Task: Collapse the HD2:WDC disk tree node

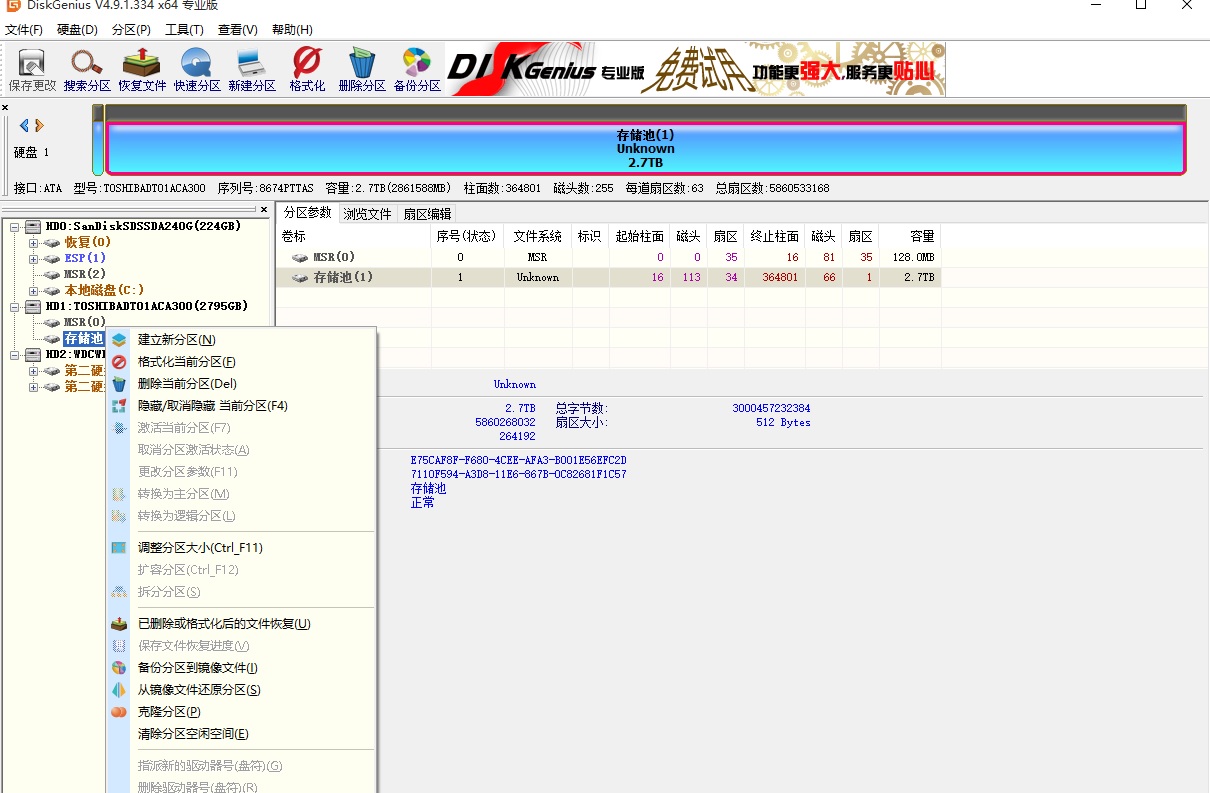Action: point(15,354)
